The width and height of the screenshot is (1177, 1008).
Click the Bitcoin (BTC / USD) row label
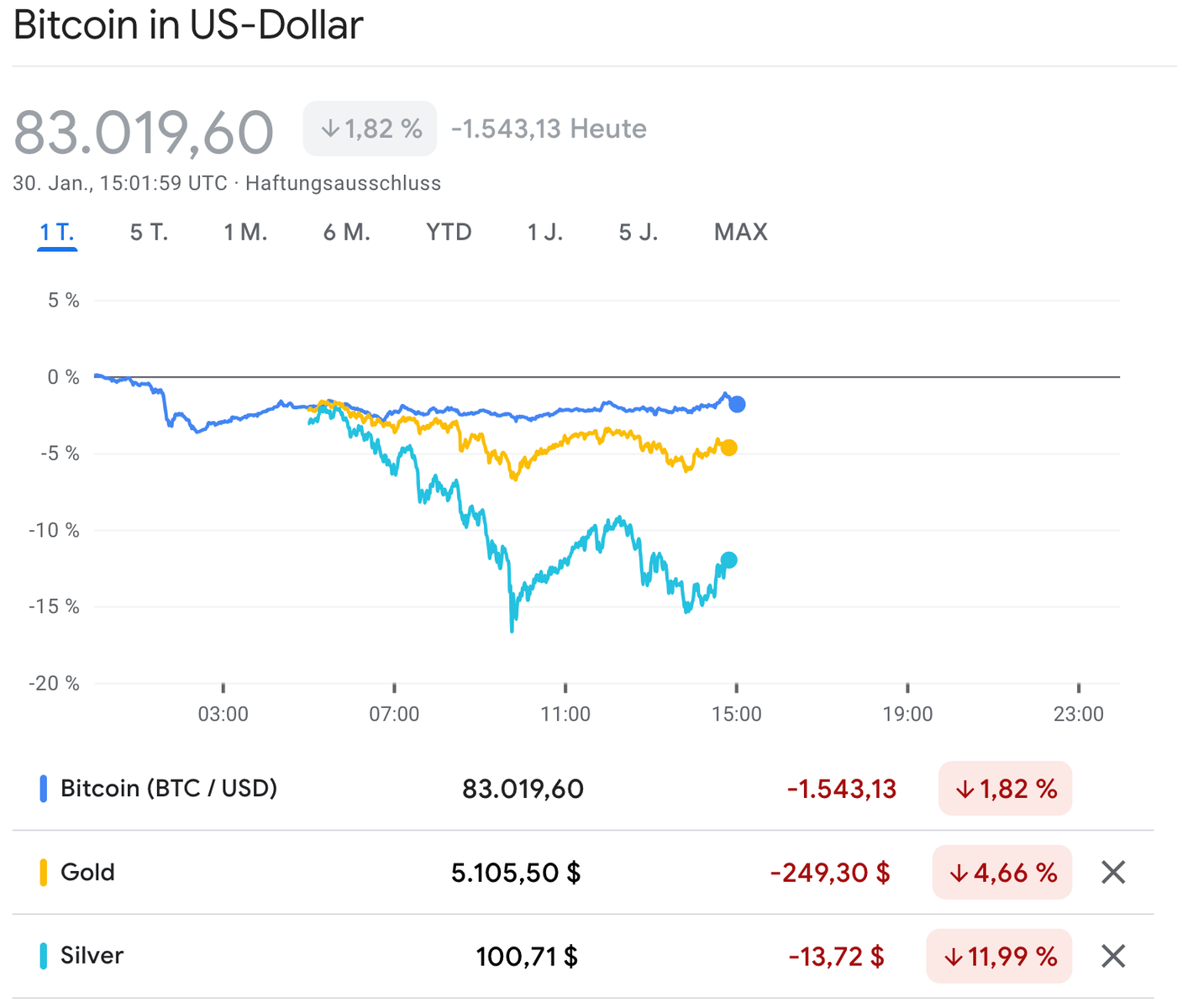click(x=169, y=789)
